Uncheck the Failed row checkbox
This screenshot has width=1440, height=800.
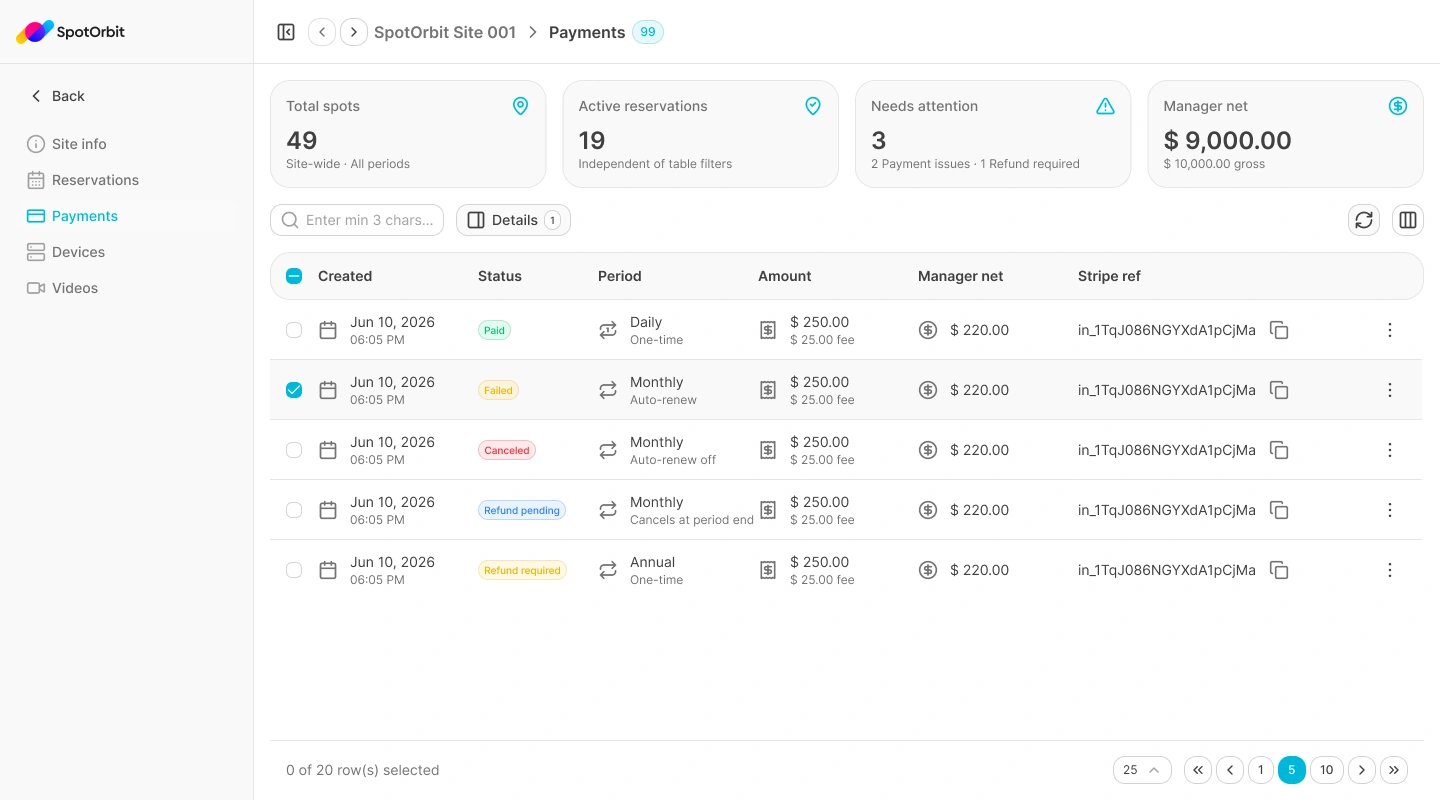click(x=294, y=390)
